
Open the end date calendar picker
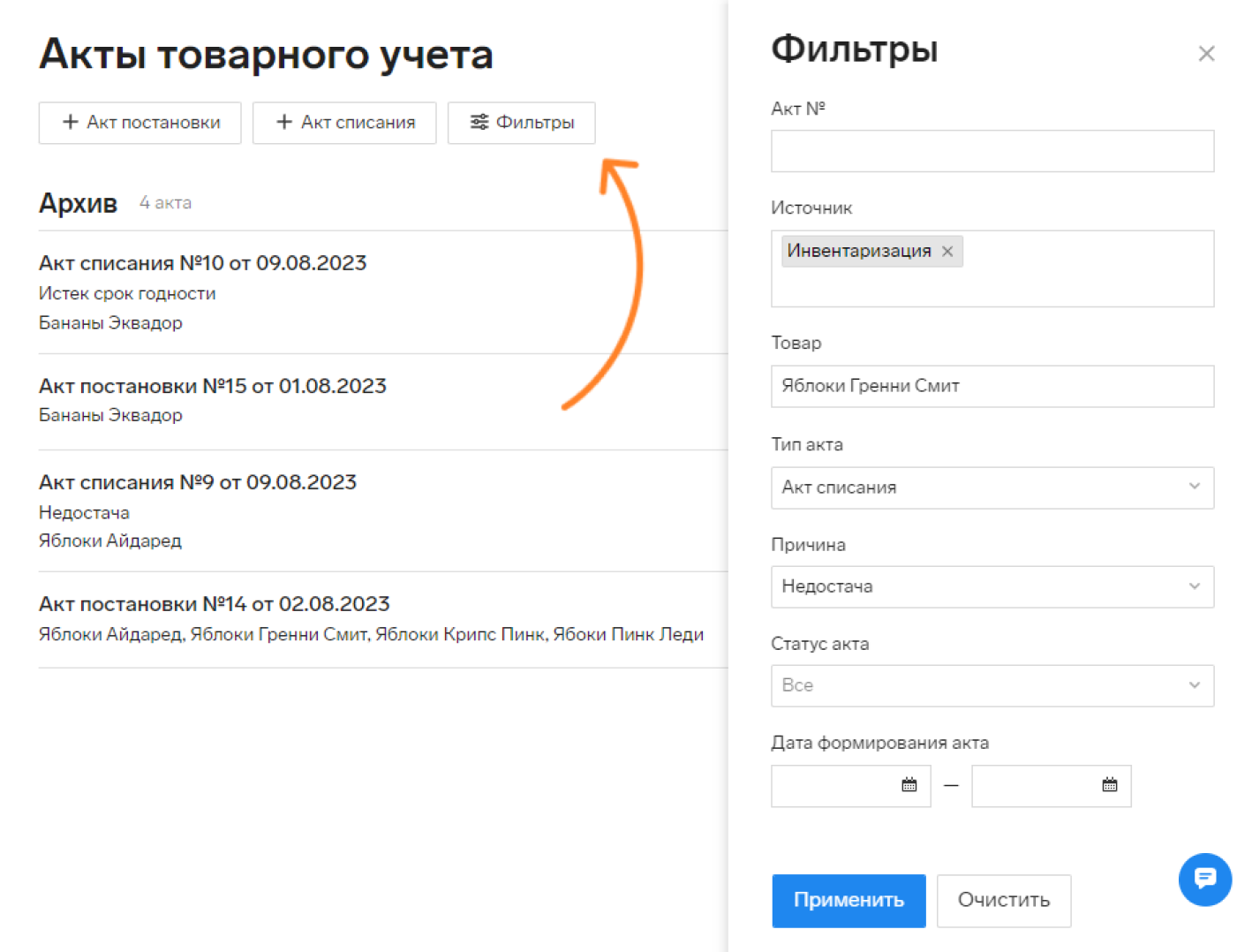point(1109,785)
